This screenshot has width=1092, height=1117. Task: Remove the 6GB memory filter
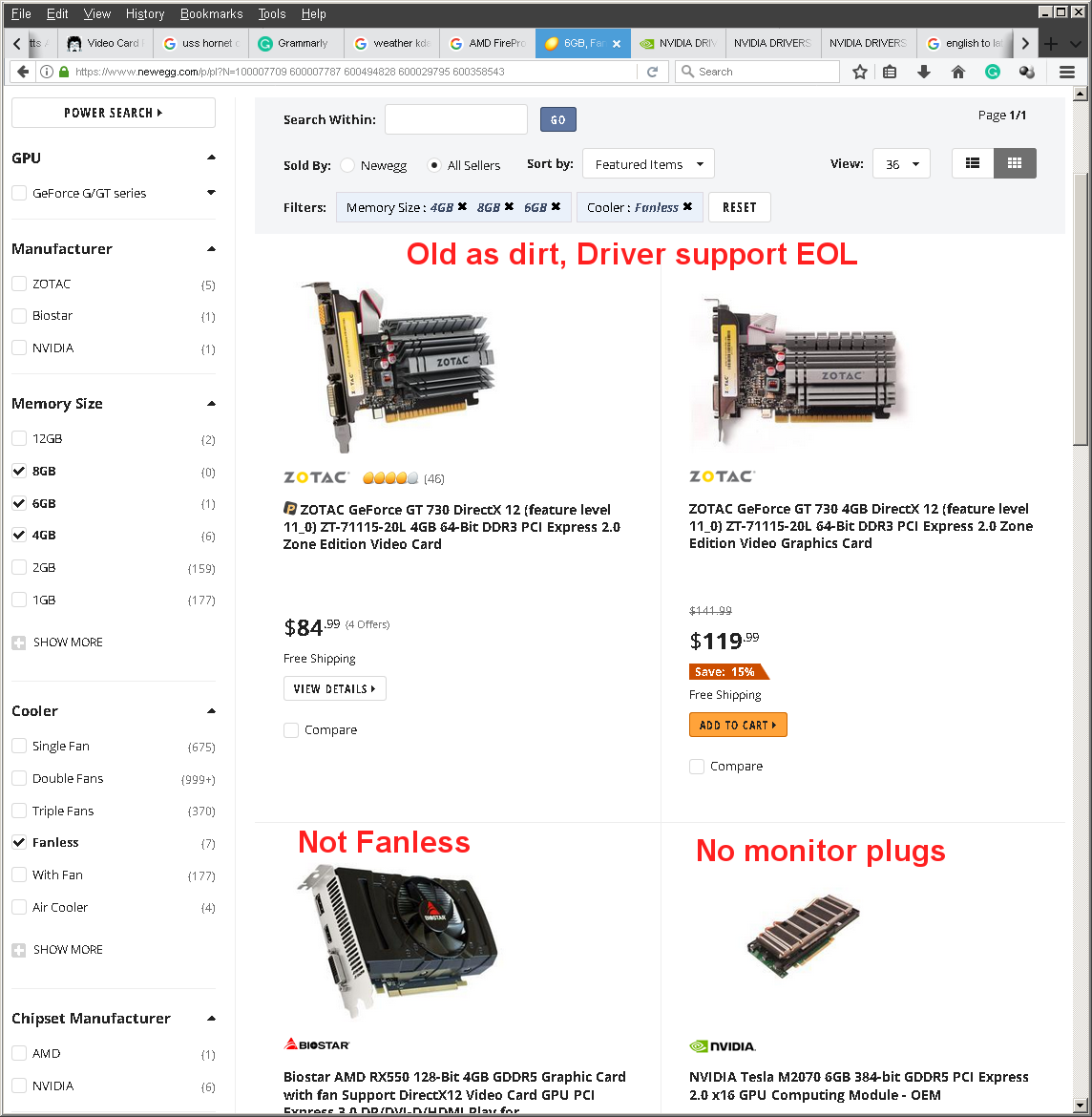556,206
